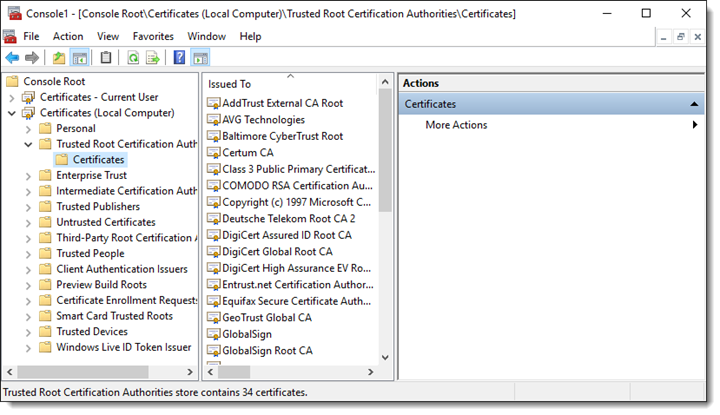This screenshot has width=720, height=415.
Task: Select Entrust.net Certification Authority entry
Action: pyautogui.click(x=298, y=285)
